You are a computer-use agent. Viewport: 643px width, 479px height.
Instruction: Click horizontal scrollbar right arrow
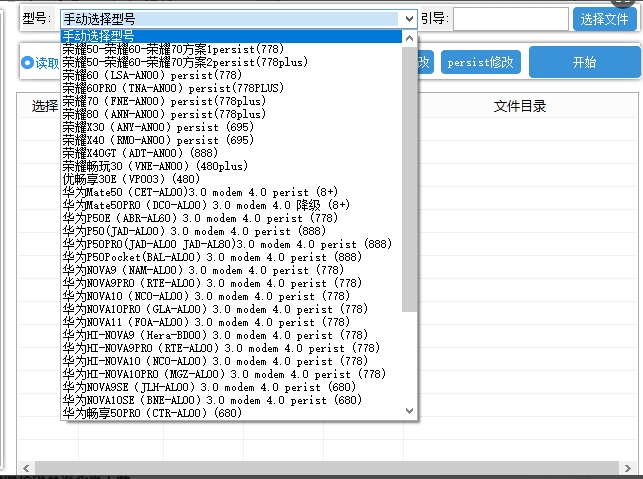(x=628, y=468)
